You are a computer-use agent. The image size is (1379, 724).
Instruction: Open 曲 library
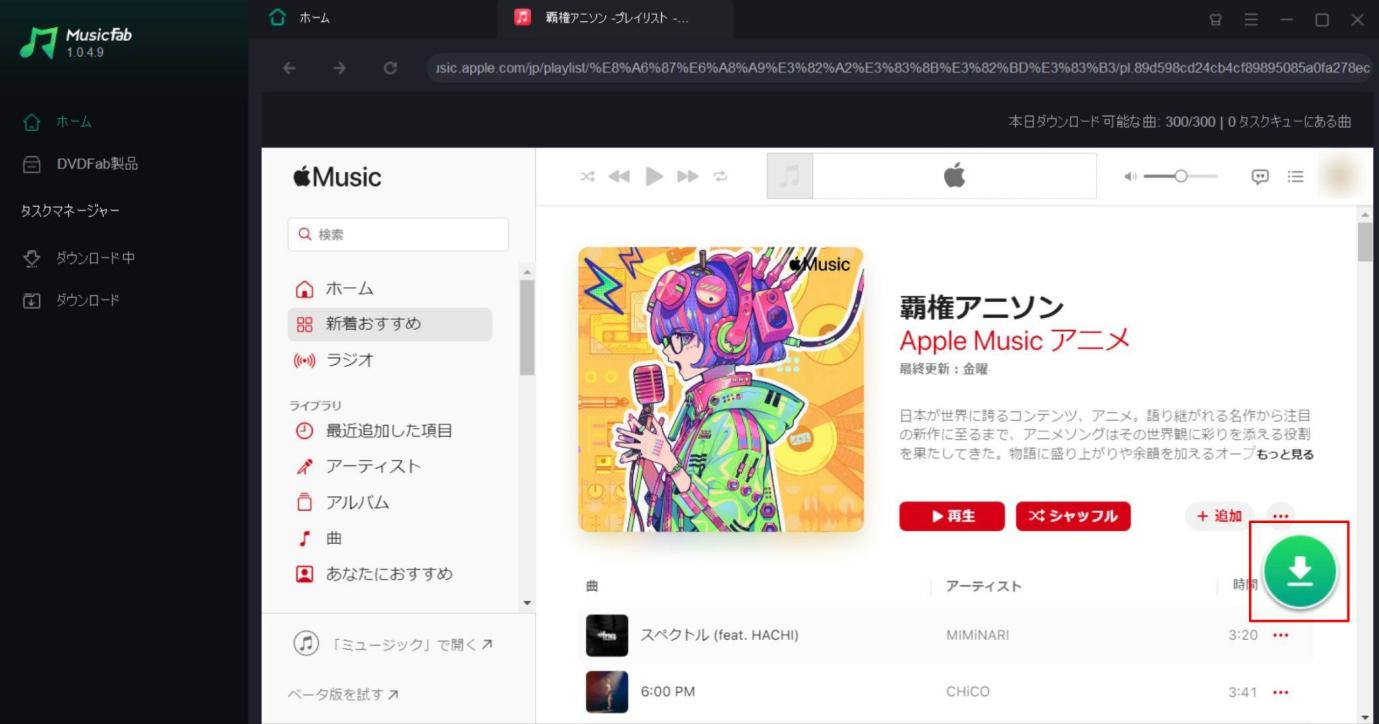[x=390, y=538]
